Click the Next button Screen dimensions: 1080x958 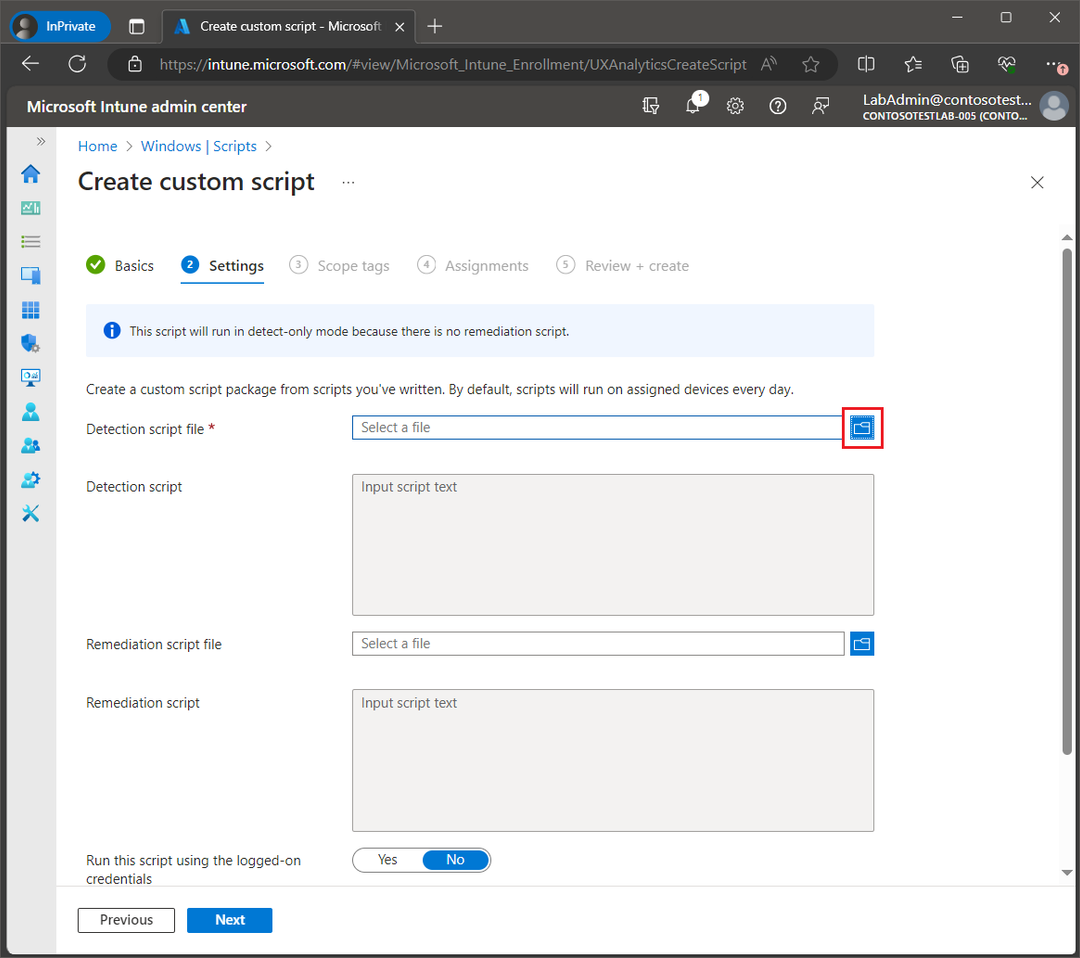pos(229,920)
